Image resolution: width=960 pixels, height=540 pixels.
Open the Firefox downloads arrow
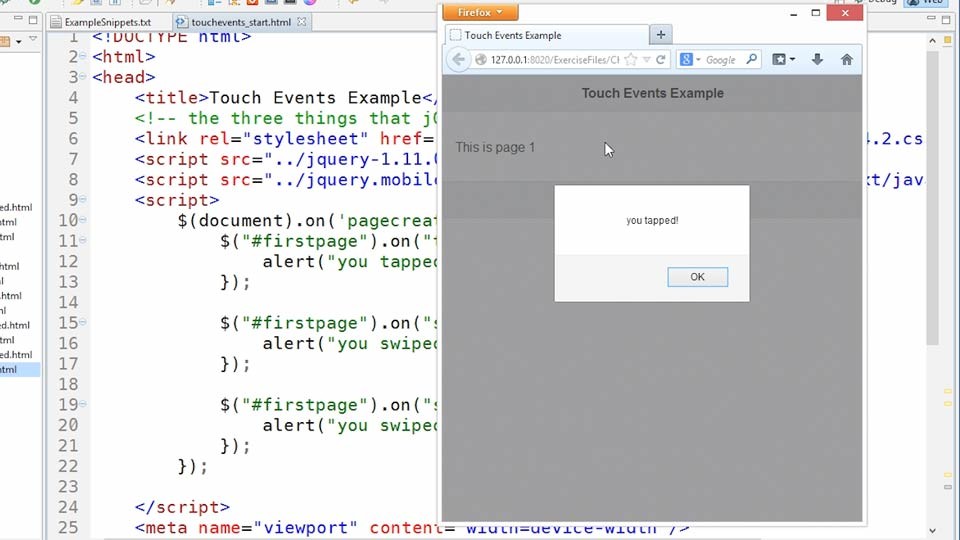pyautogui.click(x=817, y=59)
